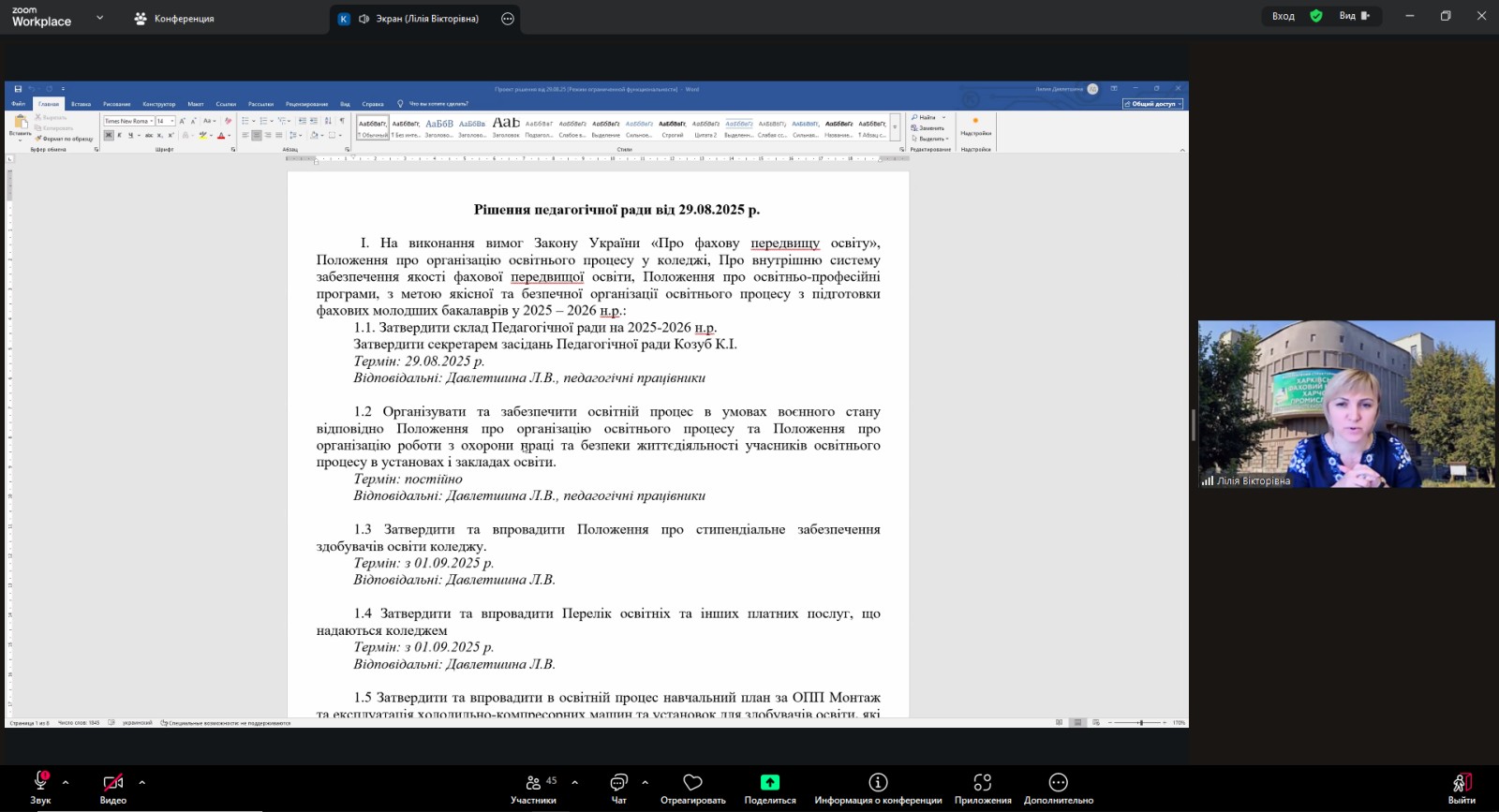
Task: Click the show paragraph marks ¶ icon
Action: click(x=342, y=121)
